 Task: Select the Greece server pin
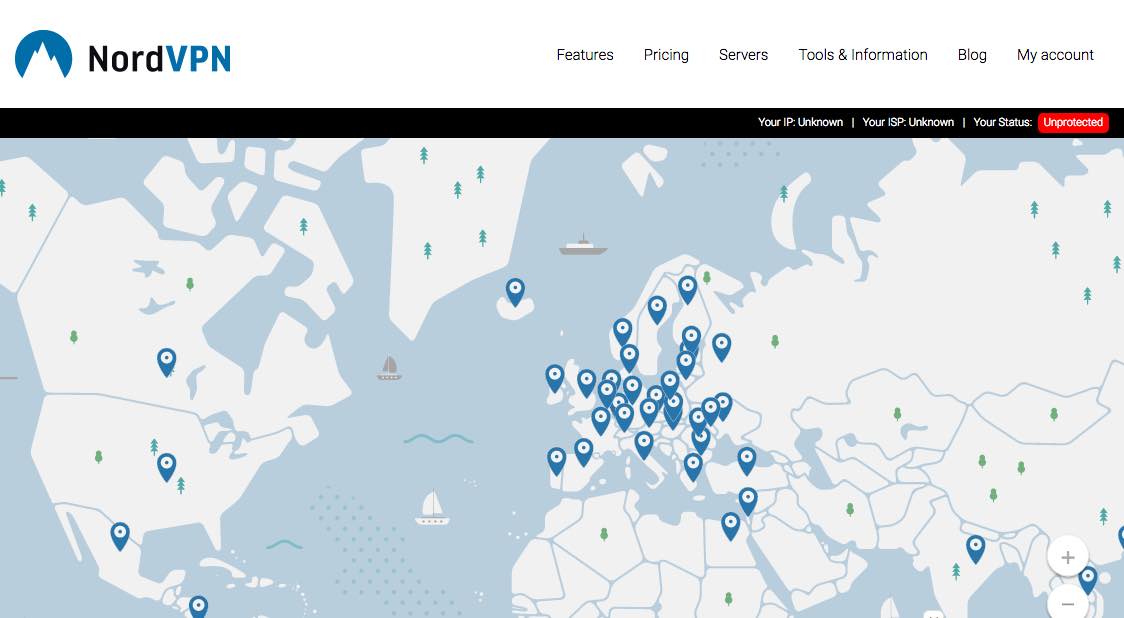[692, 466]
